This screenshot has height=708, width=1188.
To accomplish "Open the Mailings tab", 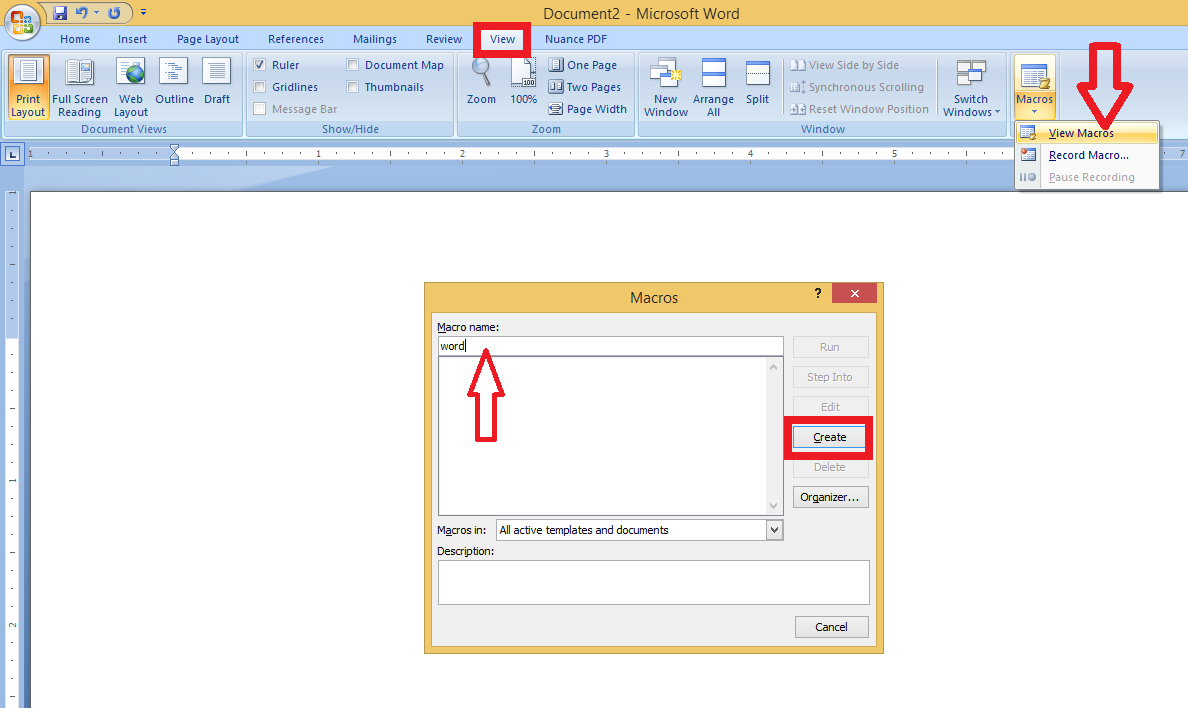I will click(x=375, y=39).
